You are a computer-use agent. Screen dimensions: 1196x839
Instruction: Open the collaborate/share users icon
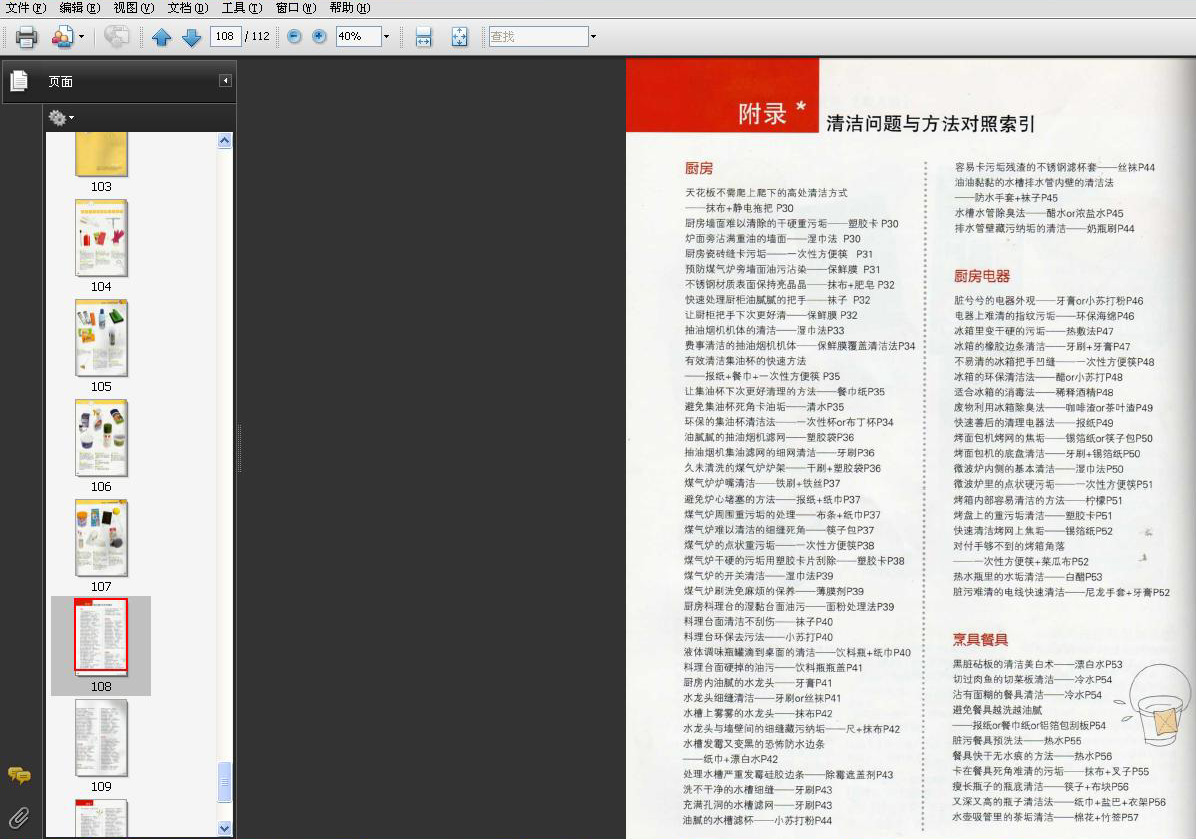click(x=63, y=37)
